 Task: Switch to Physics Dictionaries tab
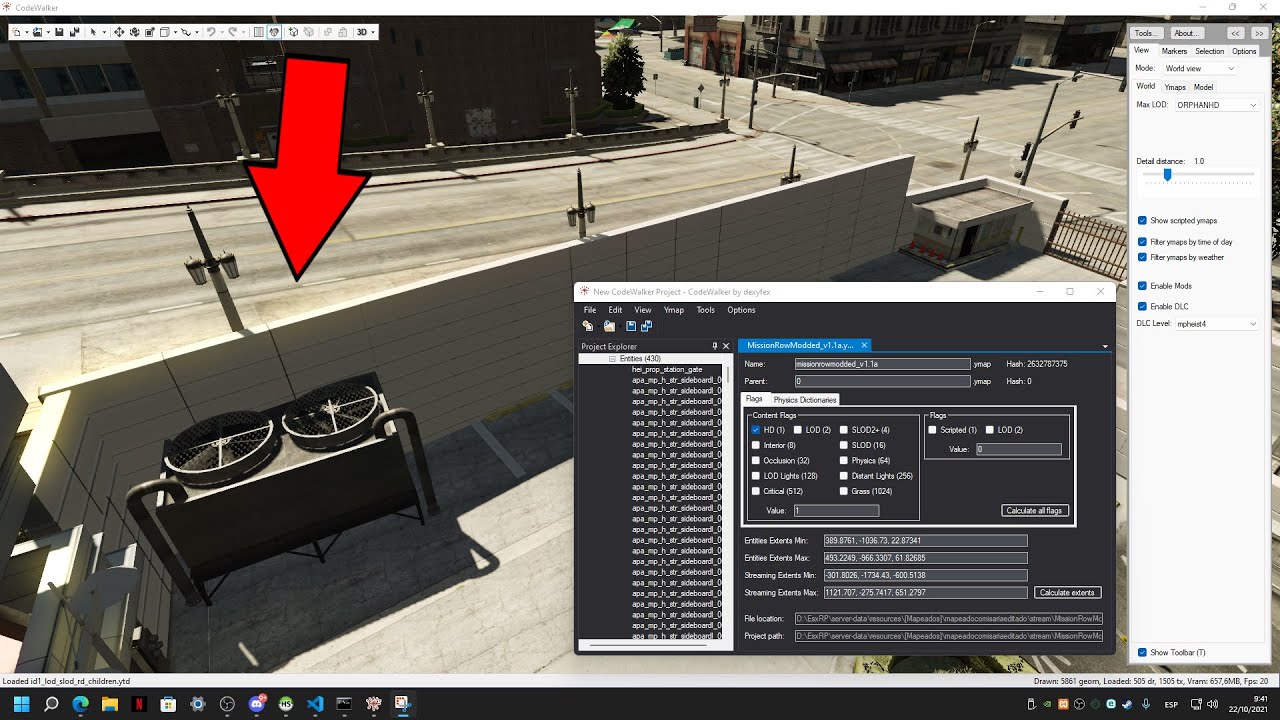(x=805, y=400)
